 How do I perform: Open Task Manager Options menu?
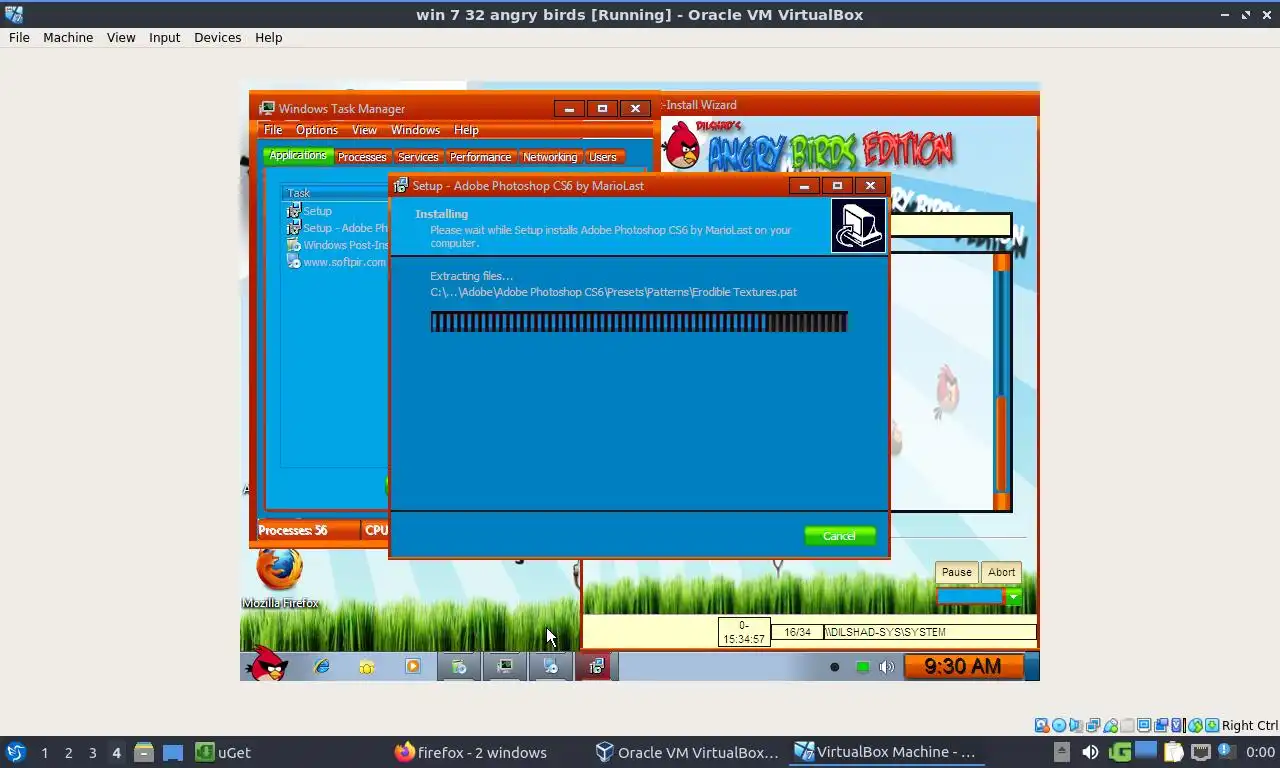[x=317, y=130]
